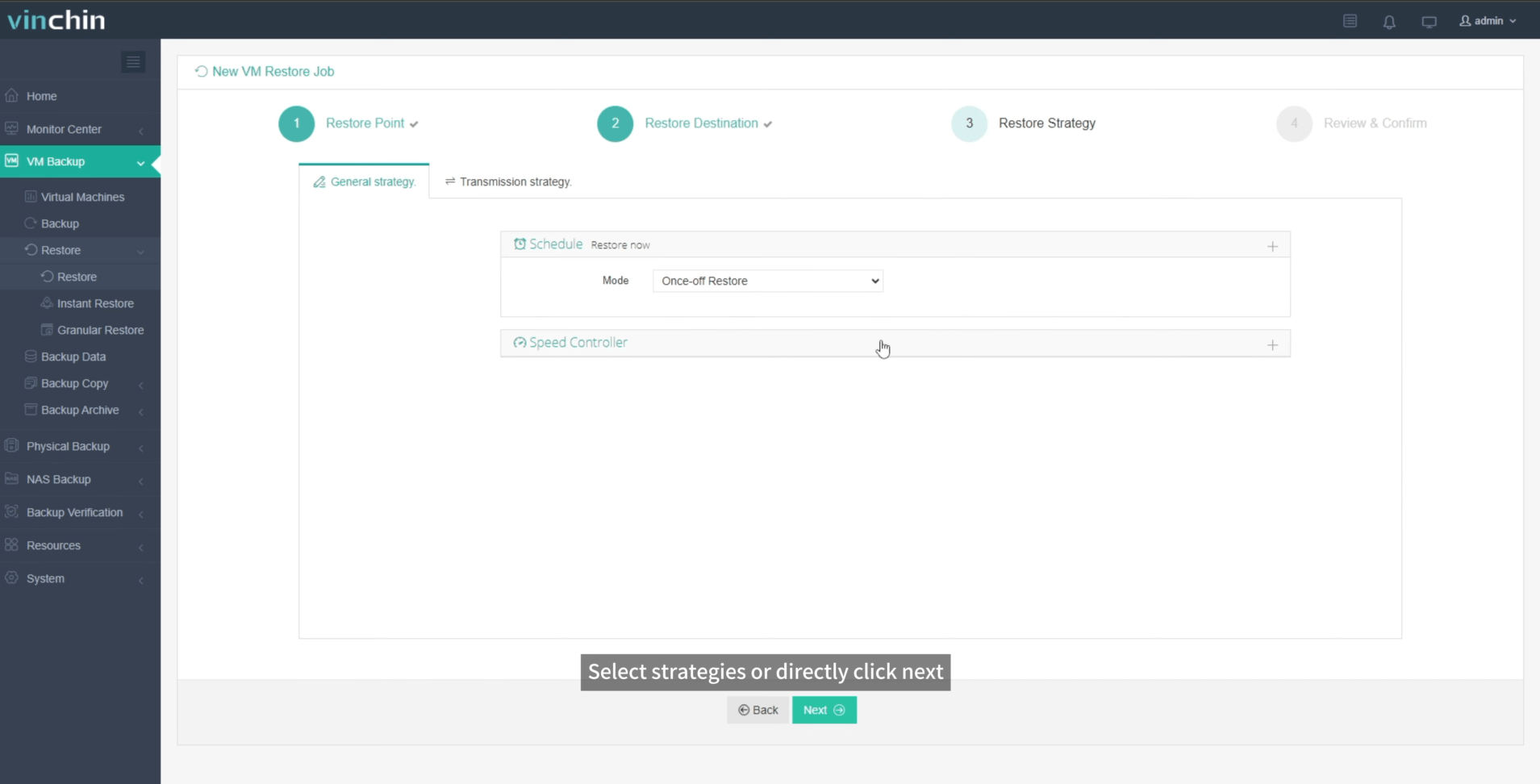Collapse the VM Backup menu
The height and width of the screenshot is (784, 1540).
(x=80, y=161)
